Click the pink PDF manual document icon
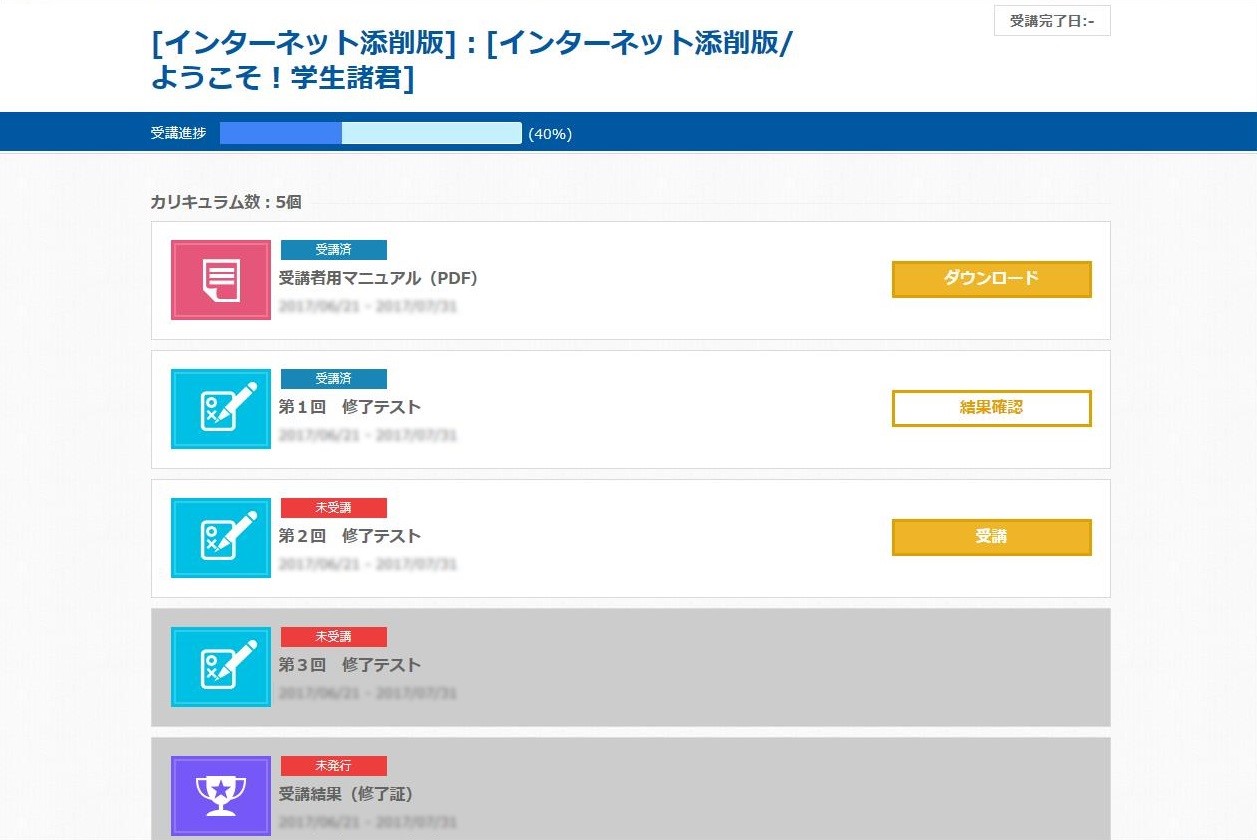 (x=221, y=280)
